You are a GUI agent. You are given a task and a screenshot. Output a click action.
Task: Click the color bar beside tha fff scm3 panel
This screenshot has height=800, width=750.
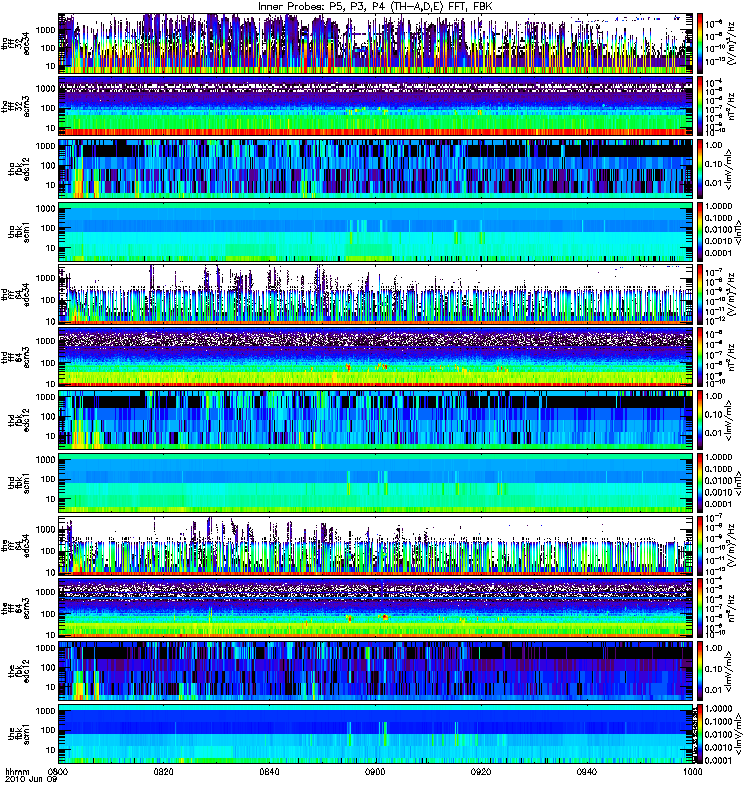pos(701,107)
